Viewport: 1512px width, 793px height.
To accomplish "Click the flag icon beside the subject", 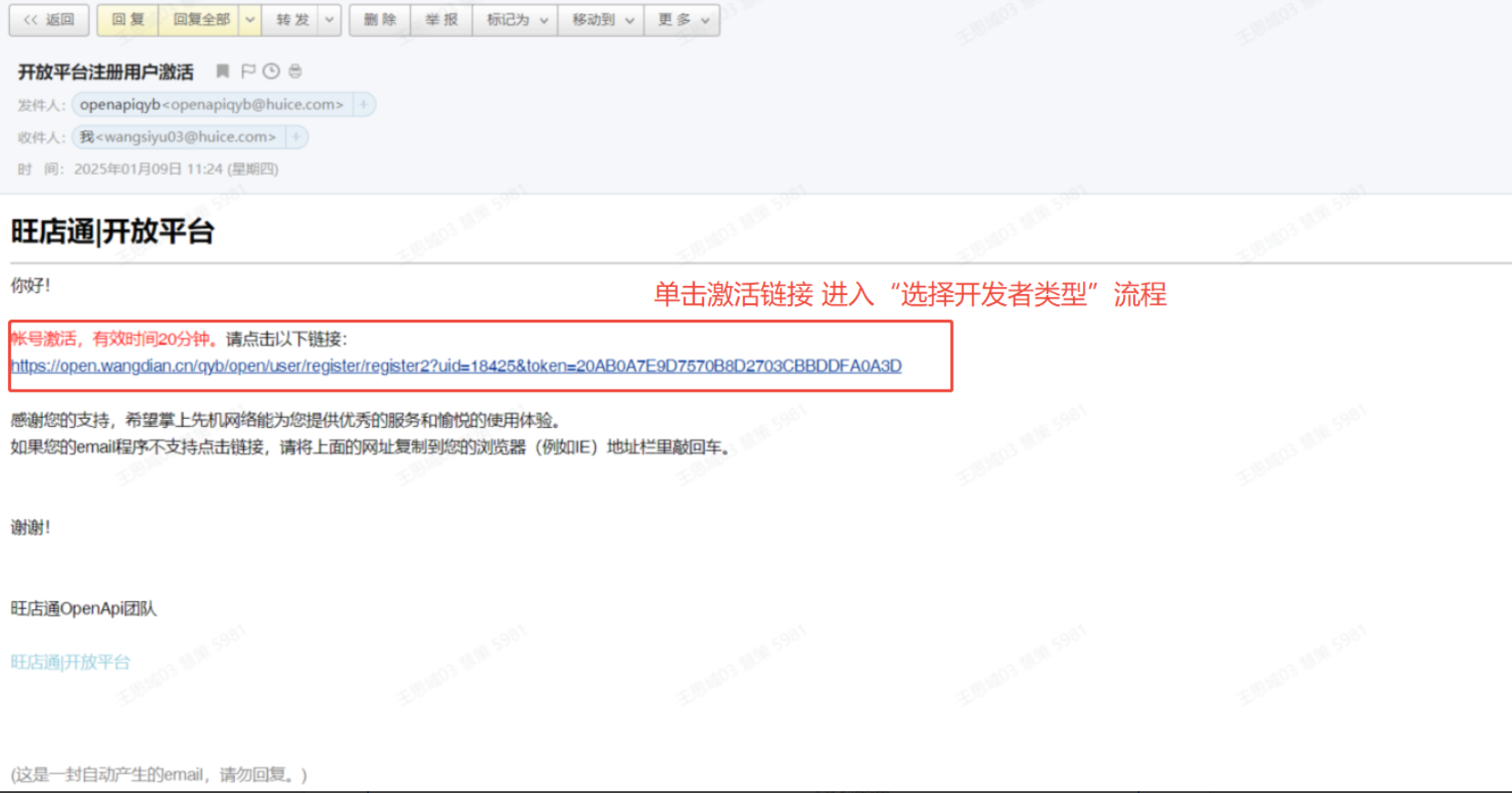I will tap(248, 71).
